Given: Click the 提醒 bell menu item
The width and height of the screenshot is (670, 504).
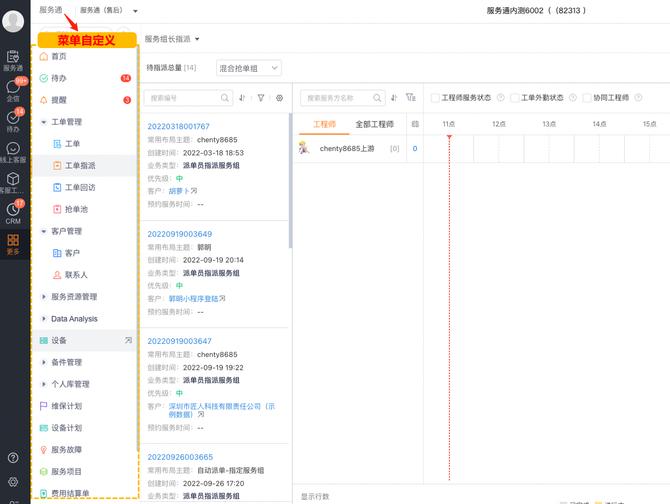Looking at the screenshot, I should (x=59, y=100).
